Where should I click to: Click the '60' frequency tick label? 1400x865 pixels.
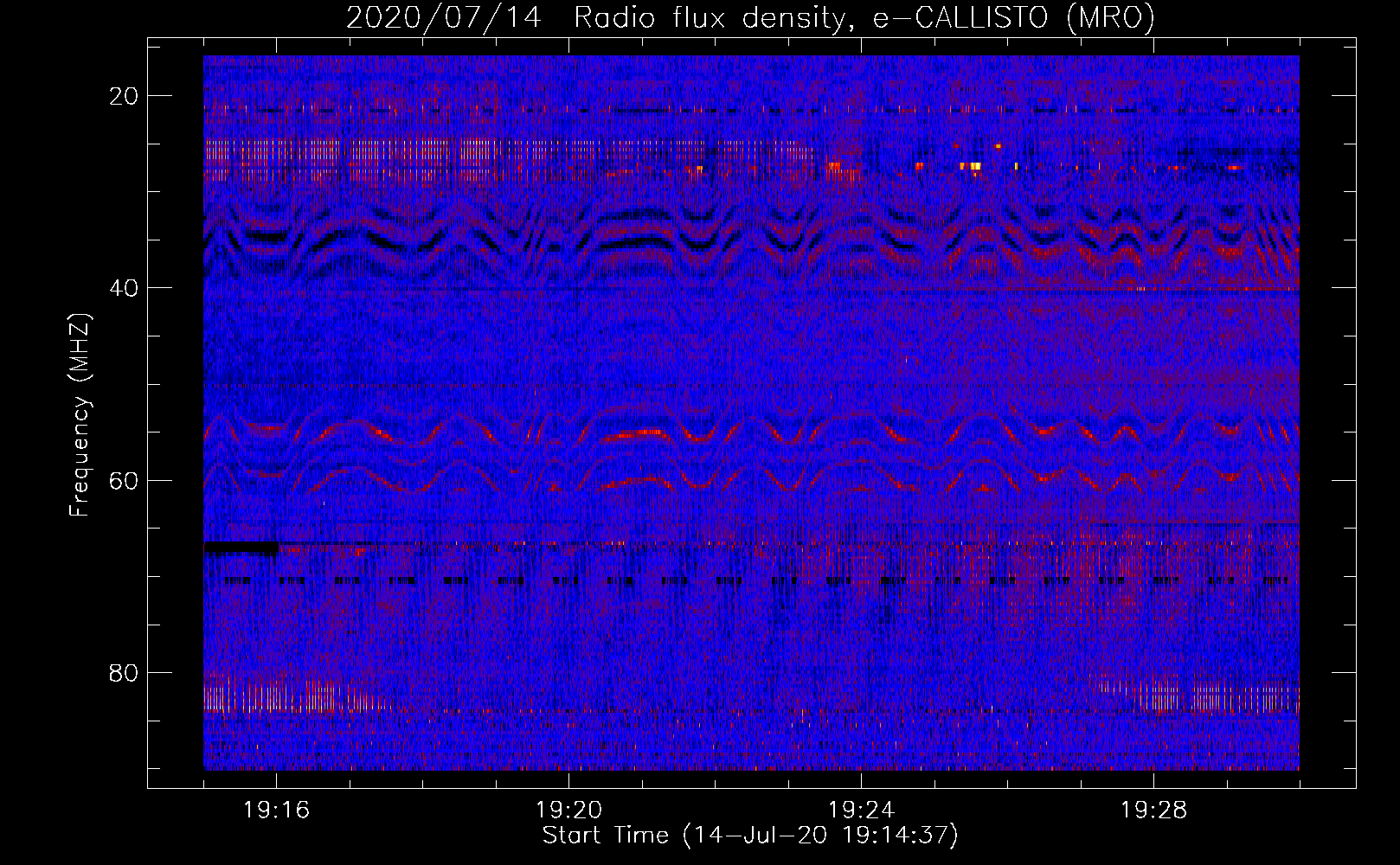pyautogui.click(x=124, y=480)
